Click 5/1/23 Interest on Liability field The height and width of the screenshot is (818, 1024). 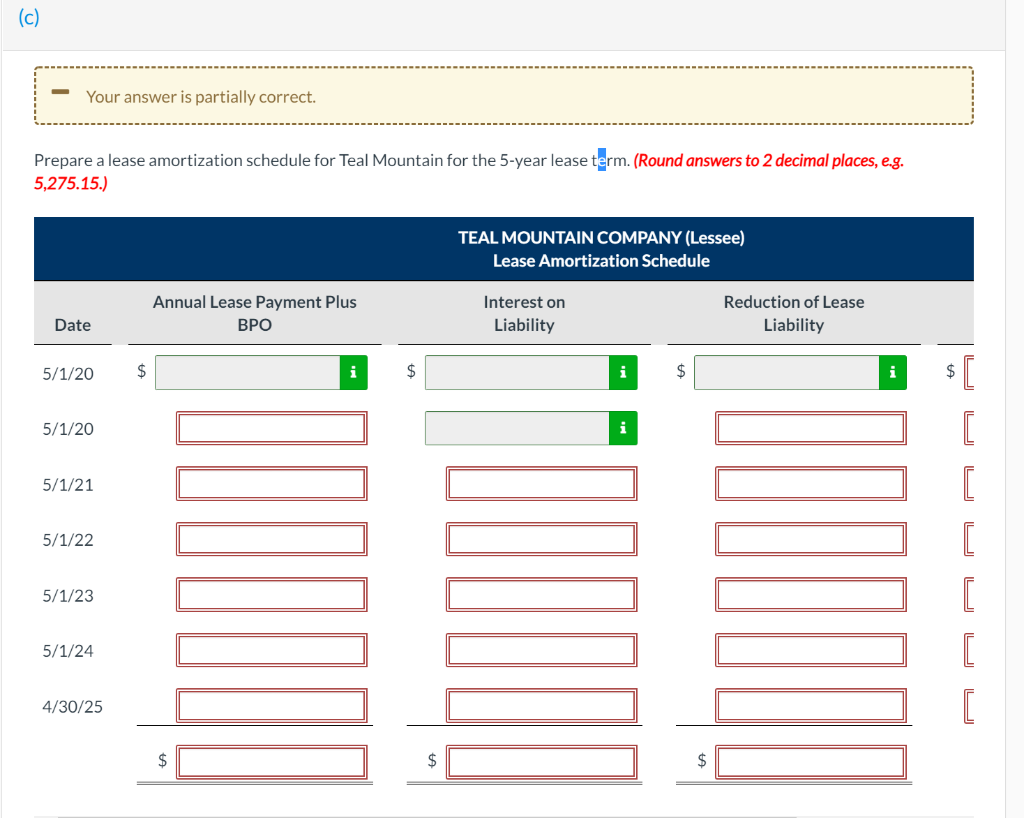[x=541, y=595]
